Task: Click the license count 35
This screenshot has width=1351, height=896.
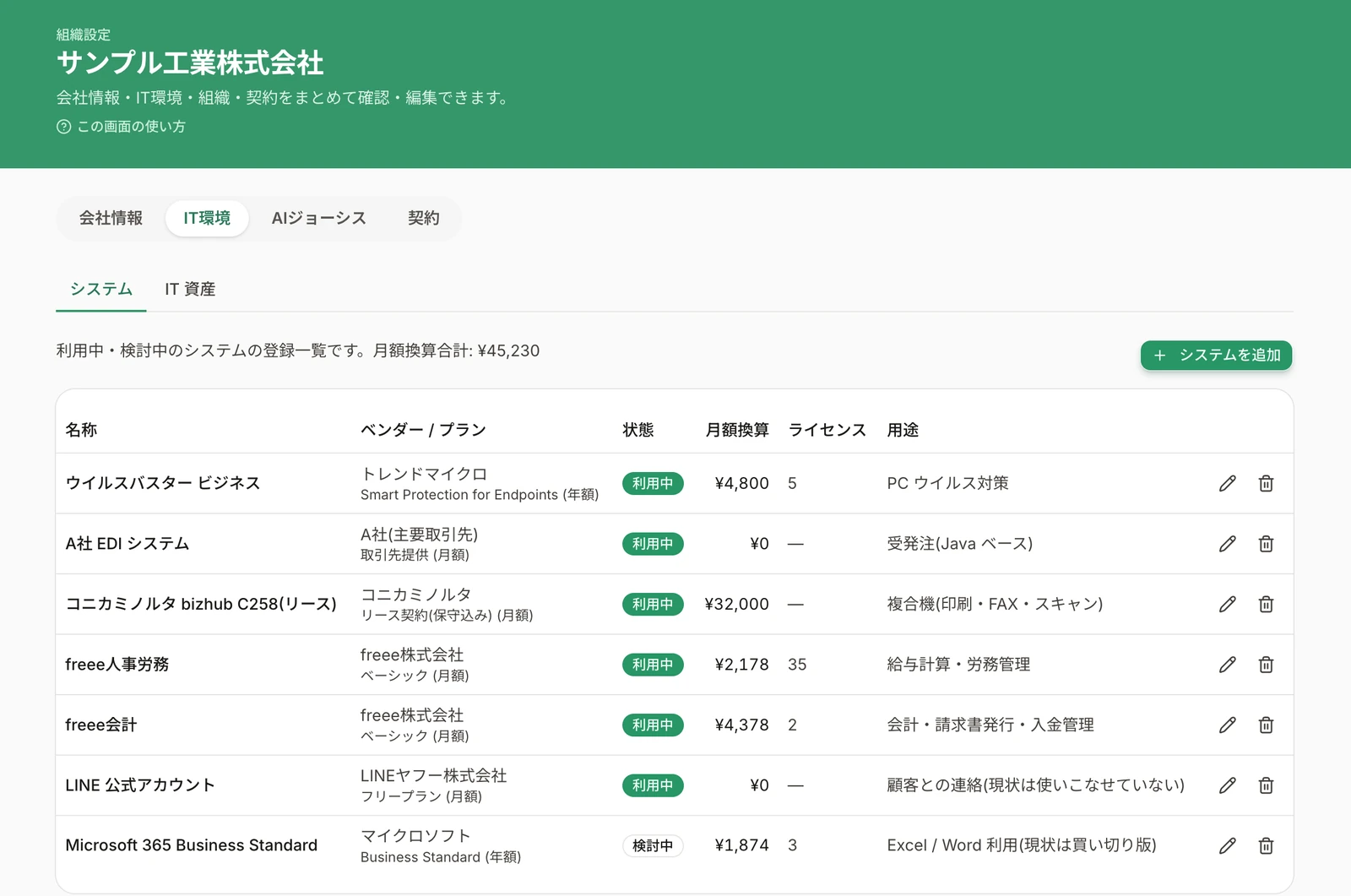Action: pos(797,665)
